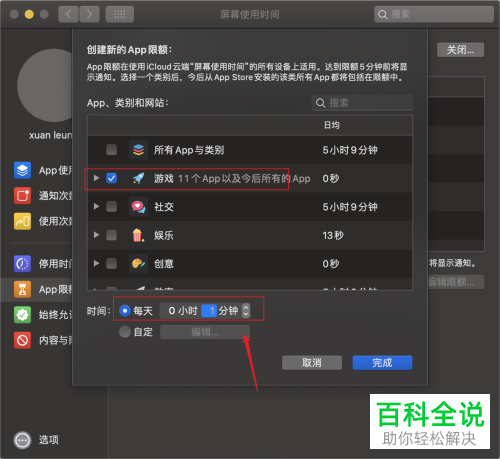Check the Entertainment category checkbox
Screen dimensions: 500x459
111,235
